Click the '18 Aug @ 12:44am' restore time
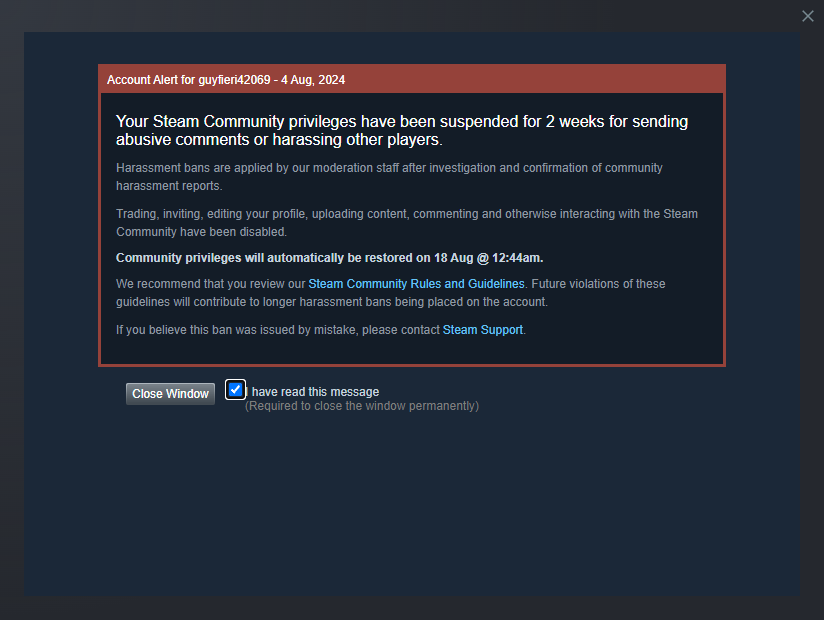This screenshot has height=620, width=824. click(488, 258)
